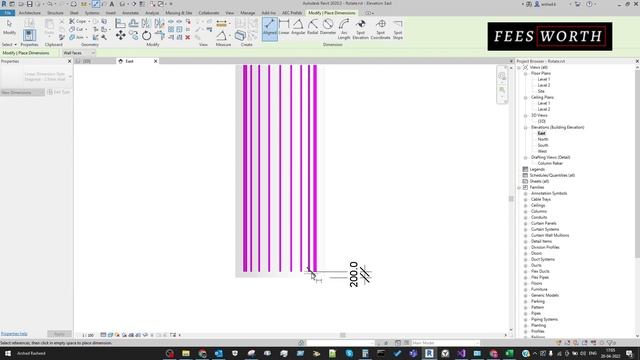Click the Edit Type button
Image resolution: width=640 pixels, height=360 pixels.
coord(59,92)
